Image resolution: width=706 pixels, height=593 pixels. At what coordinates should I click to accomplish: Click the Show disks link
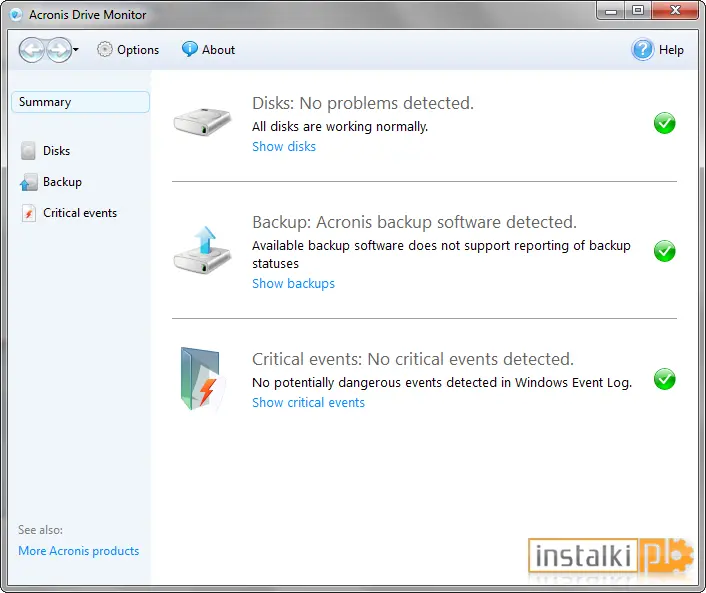[x=284, y=147]
